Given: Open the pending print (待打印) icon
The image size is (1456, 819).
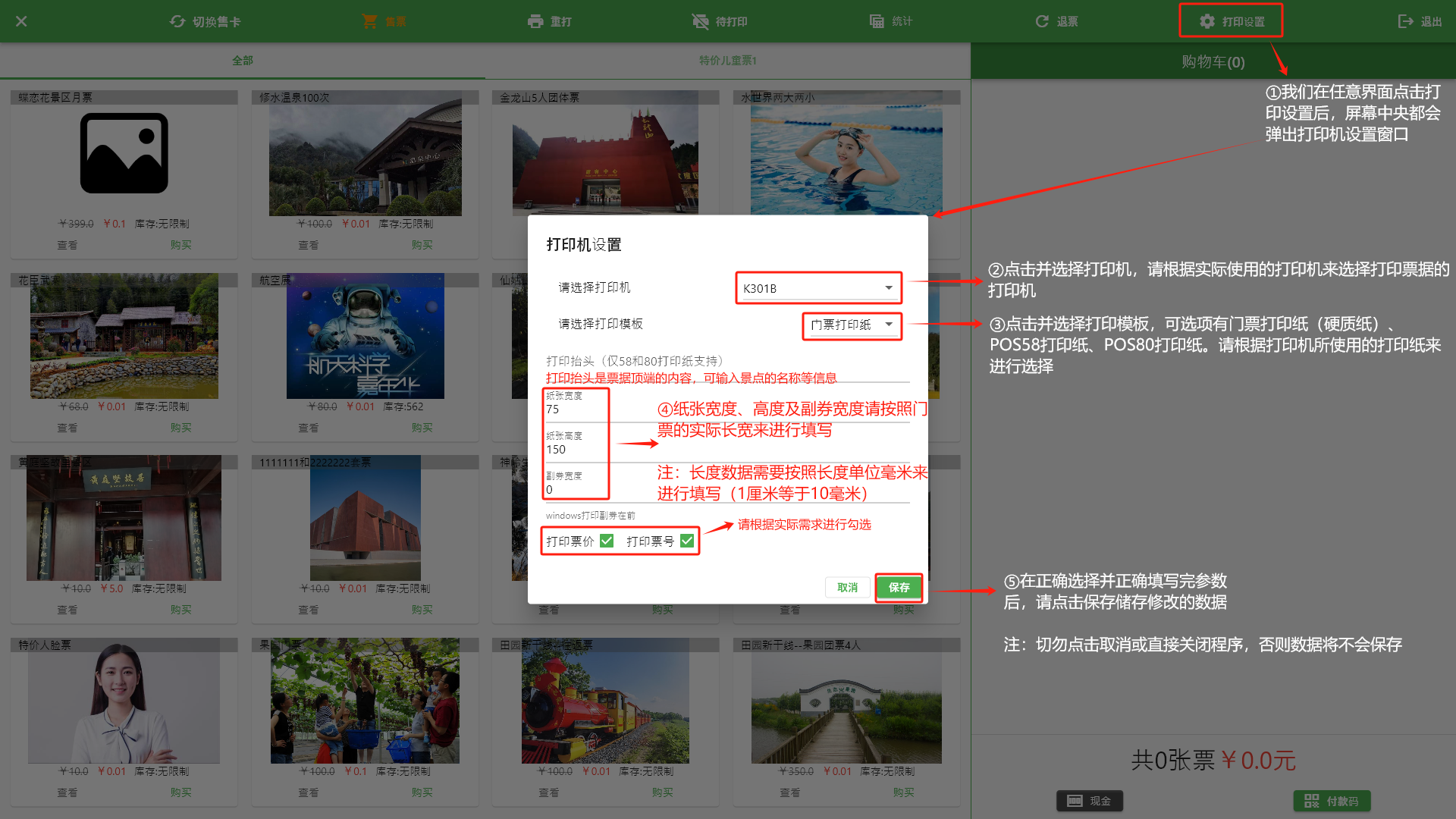Looking at the screenshot, I should 700,21.
